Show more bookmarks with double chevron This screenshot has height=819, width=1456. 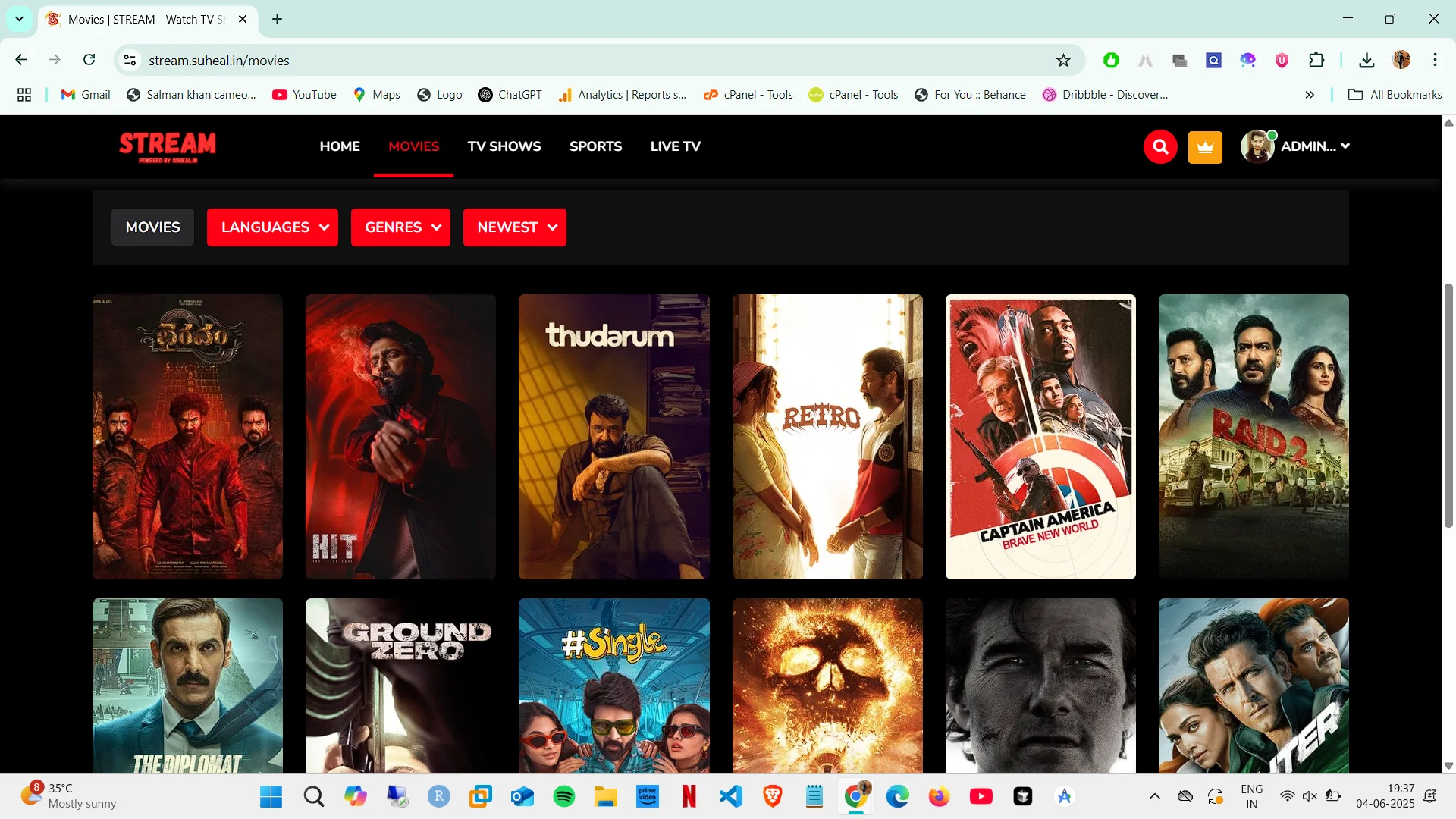click(1310, 95)
